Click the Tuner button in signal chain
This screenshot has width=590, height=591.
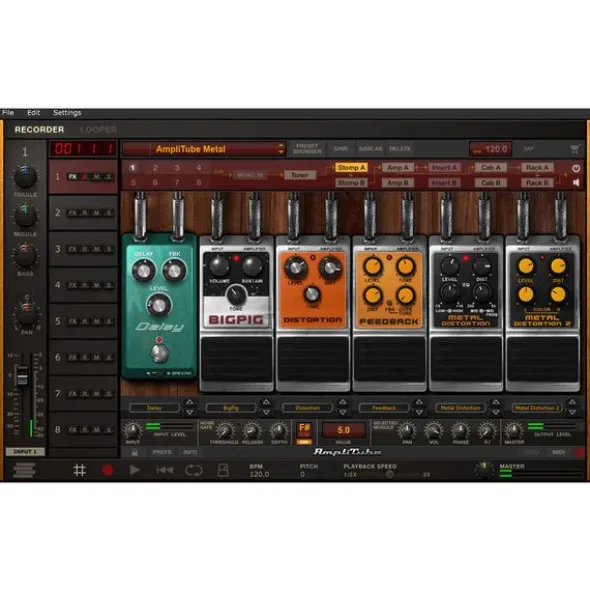click(x=300, y=175)
